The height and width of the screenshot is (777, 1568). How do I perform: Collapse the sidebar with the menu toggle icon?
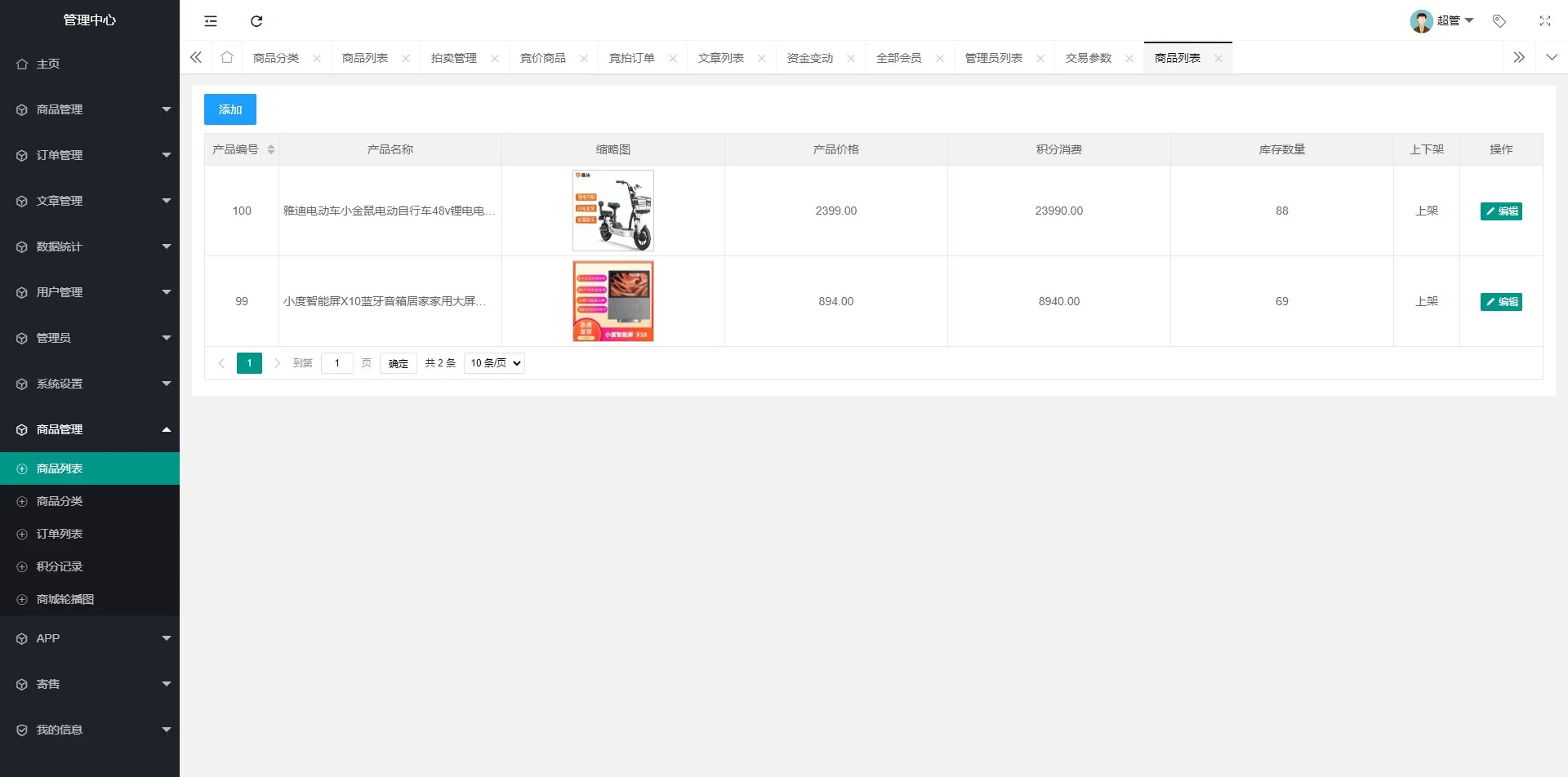(x=211, y=21)
